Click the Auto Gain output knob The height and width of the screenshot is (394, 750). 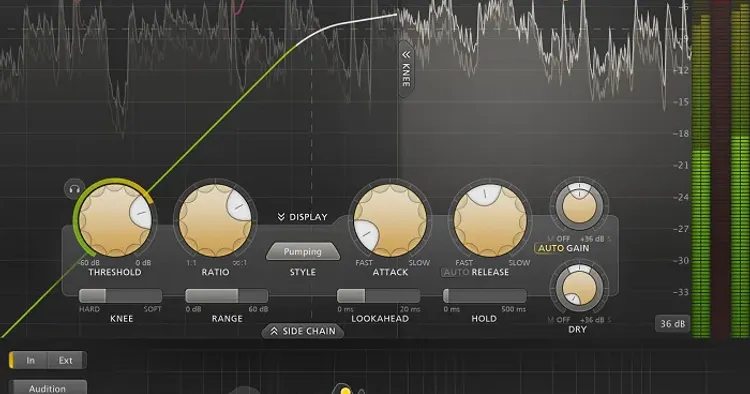tap(579, 206)
